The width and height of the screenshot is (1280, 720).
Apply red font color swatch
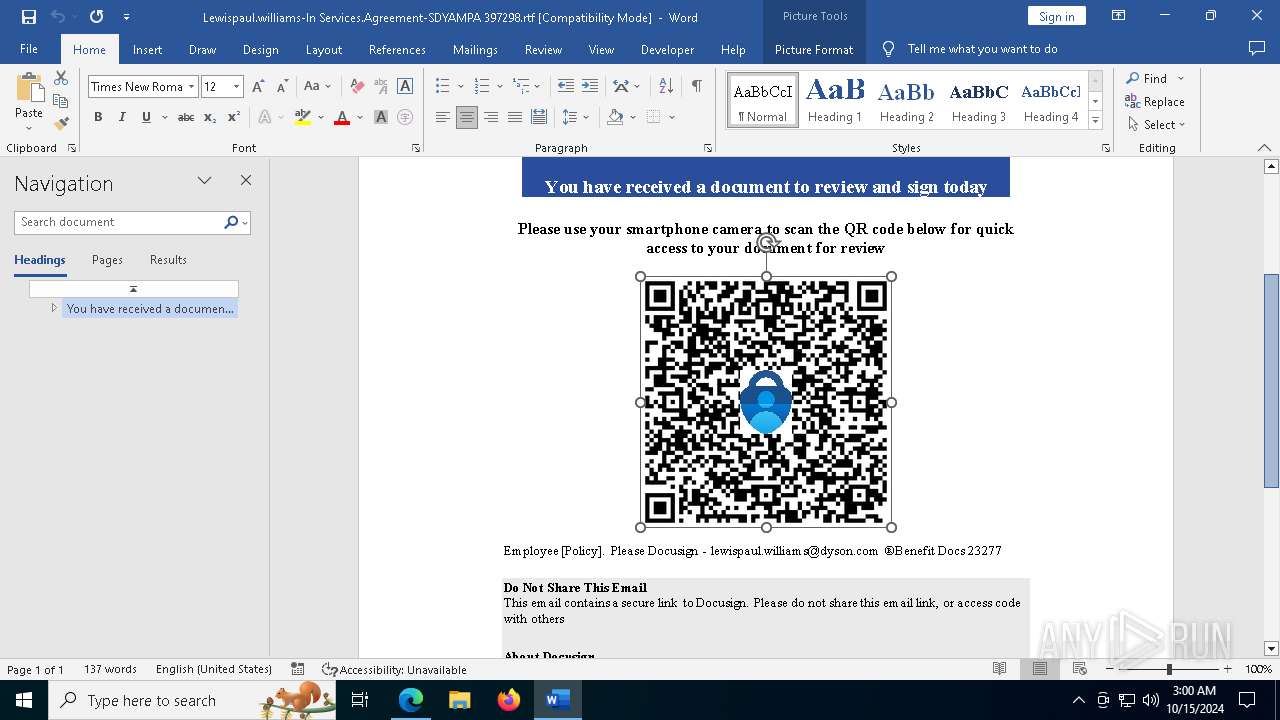click(x=342, y=117)
